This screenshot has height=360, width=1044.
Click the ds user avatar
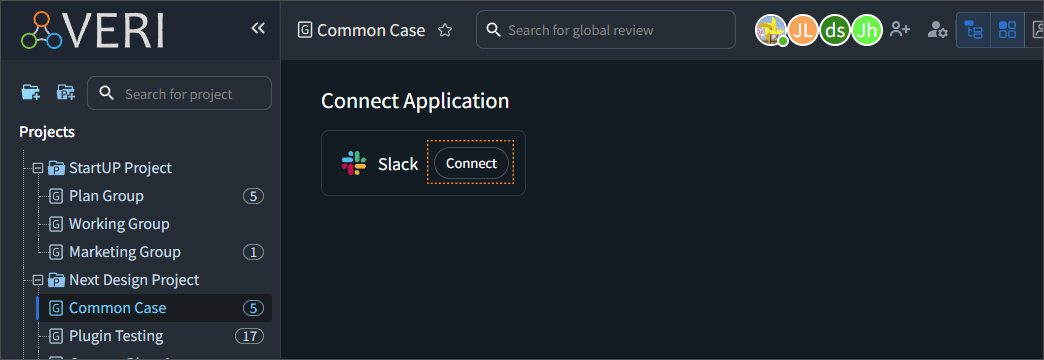pyautogui.click(x=835, y=30)
